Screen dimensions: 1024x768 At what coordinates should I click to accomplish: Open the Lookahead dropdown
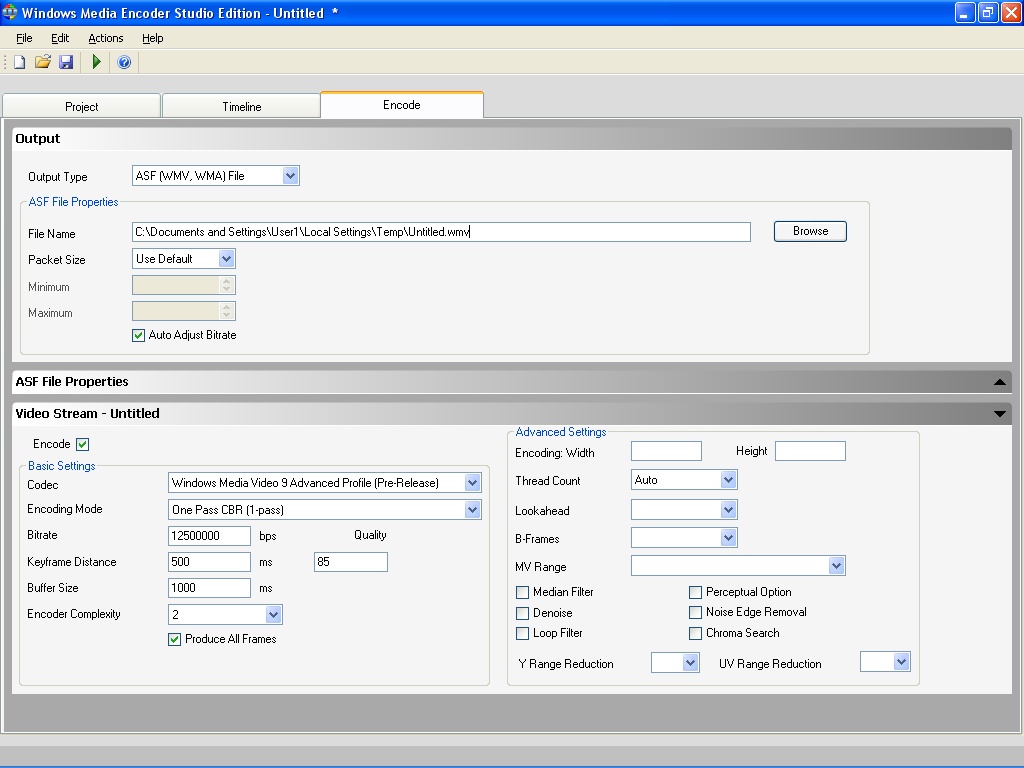pyautogui.click(x=729, y=510)
